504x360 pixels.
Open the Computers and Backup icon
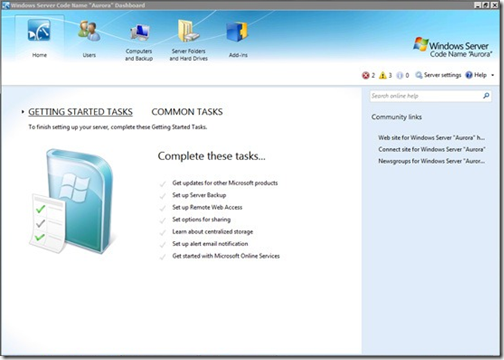pyautogui.click(x=139, y=32)
